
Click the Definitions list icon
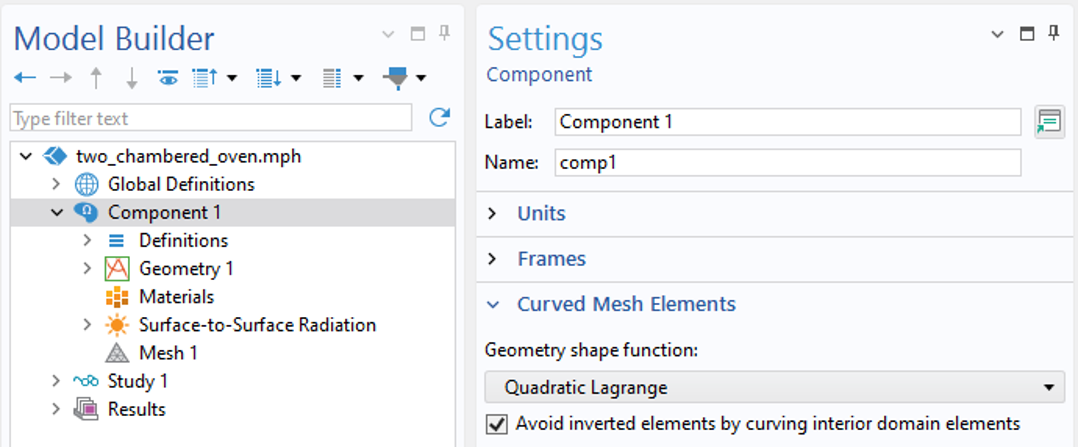coord(117,241)
